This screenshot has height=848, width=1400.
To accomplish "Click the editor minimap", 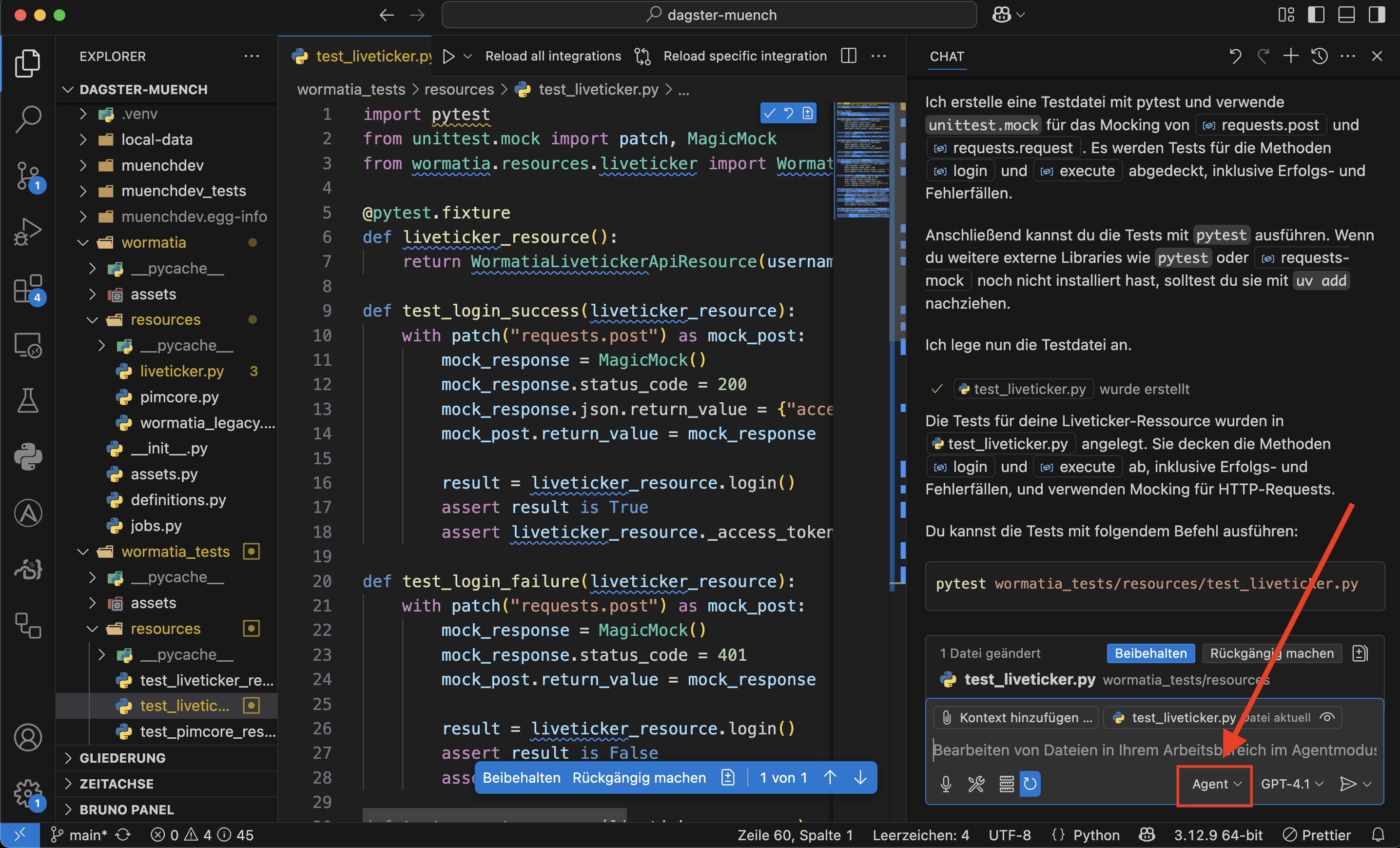I will (x=861, y=160).
